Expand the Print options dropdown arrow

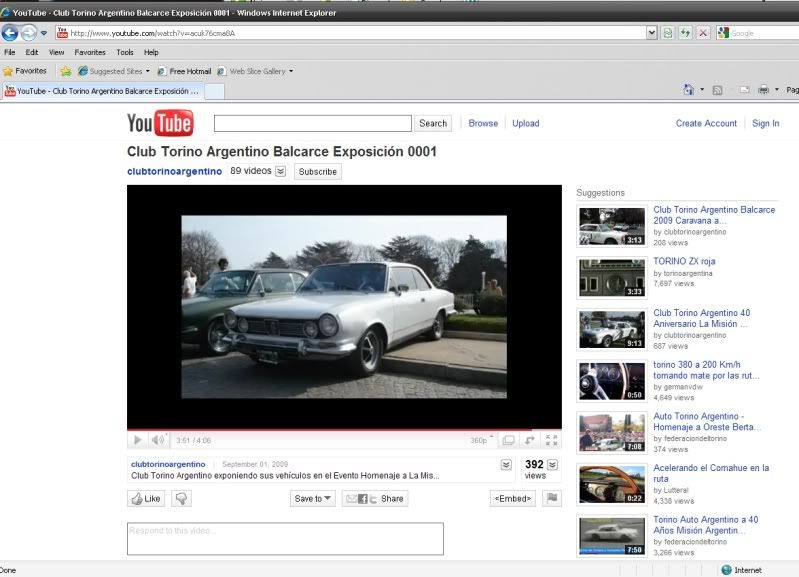click(777, 90)
